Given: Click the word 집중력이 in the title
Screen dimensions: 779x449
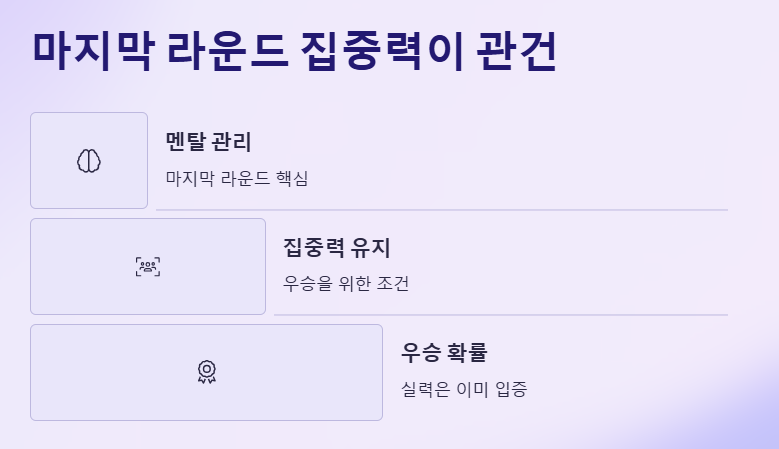Looking at the screenshot, I should click(x=382, y=51).
